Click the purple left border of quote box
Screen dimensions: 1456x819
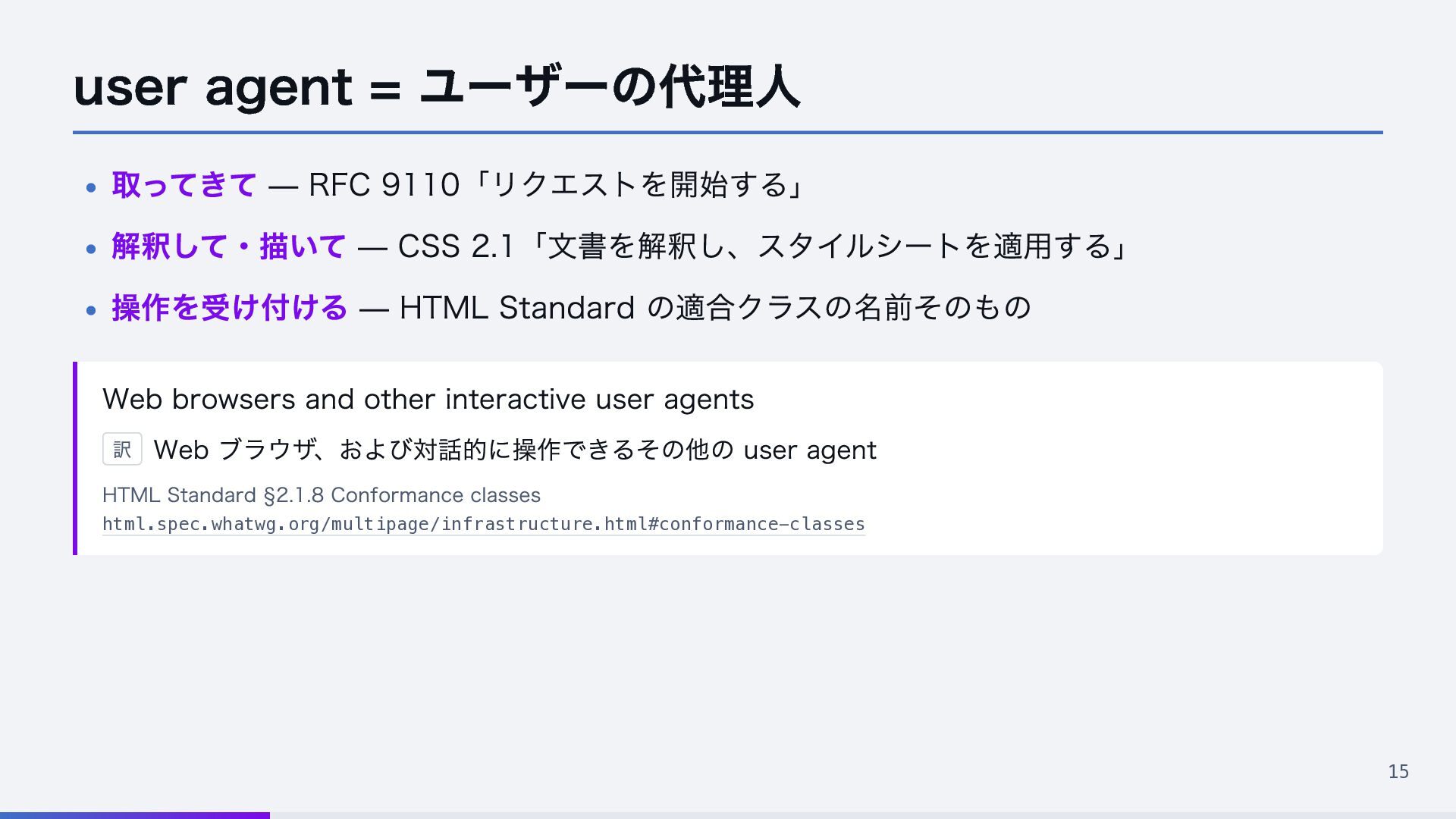[75, 458]
